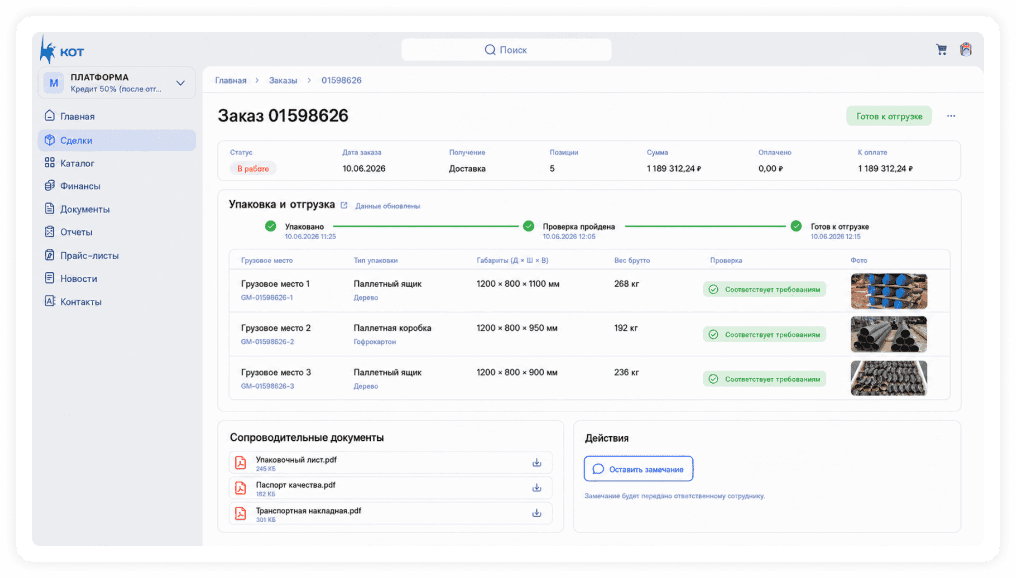Click the Данные обновлены link
Image resolution: width=1016 pixels, height=578 pixels.
(387, 206)
